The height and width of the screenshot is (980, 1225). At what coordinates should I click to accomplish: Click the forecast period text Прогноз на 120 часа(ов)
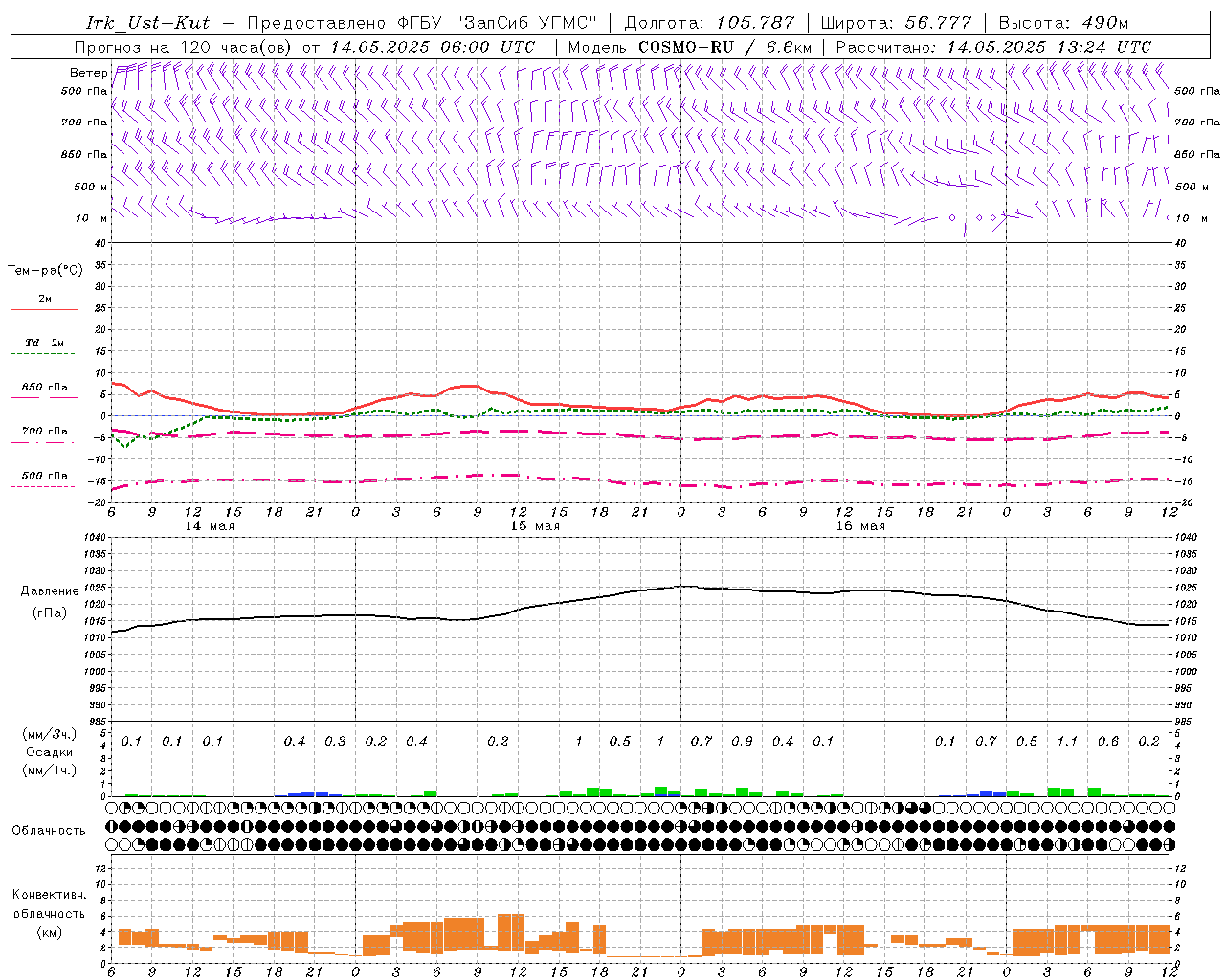pos(184,47)
